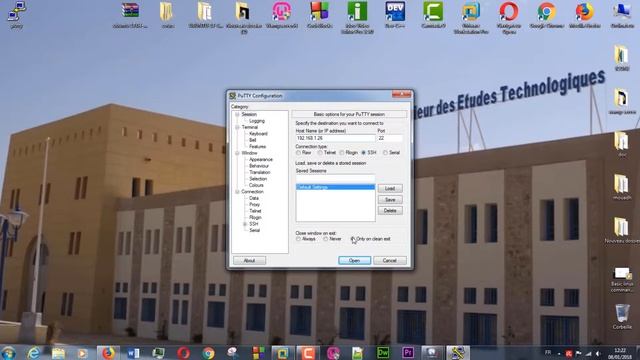Click the Port number field
The image size is (640, 360).
click(x=390, y=138)
